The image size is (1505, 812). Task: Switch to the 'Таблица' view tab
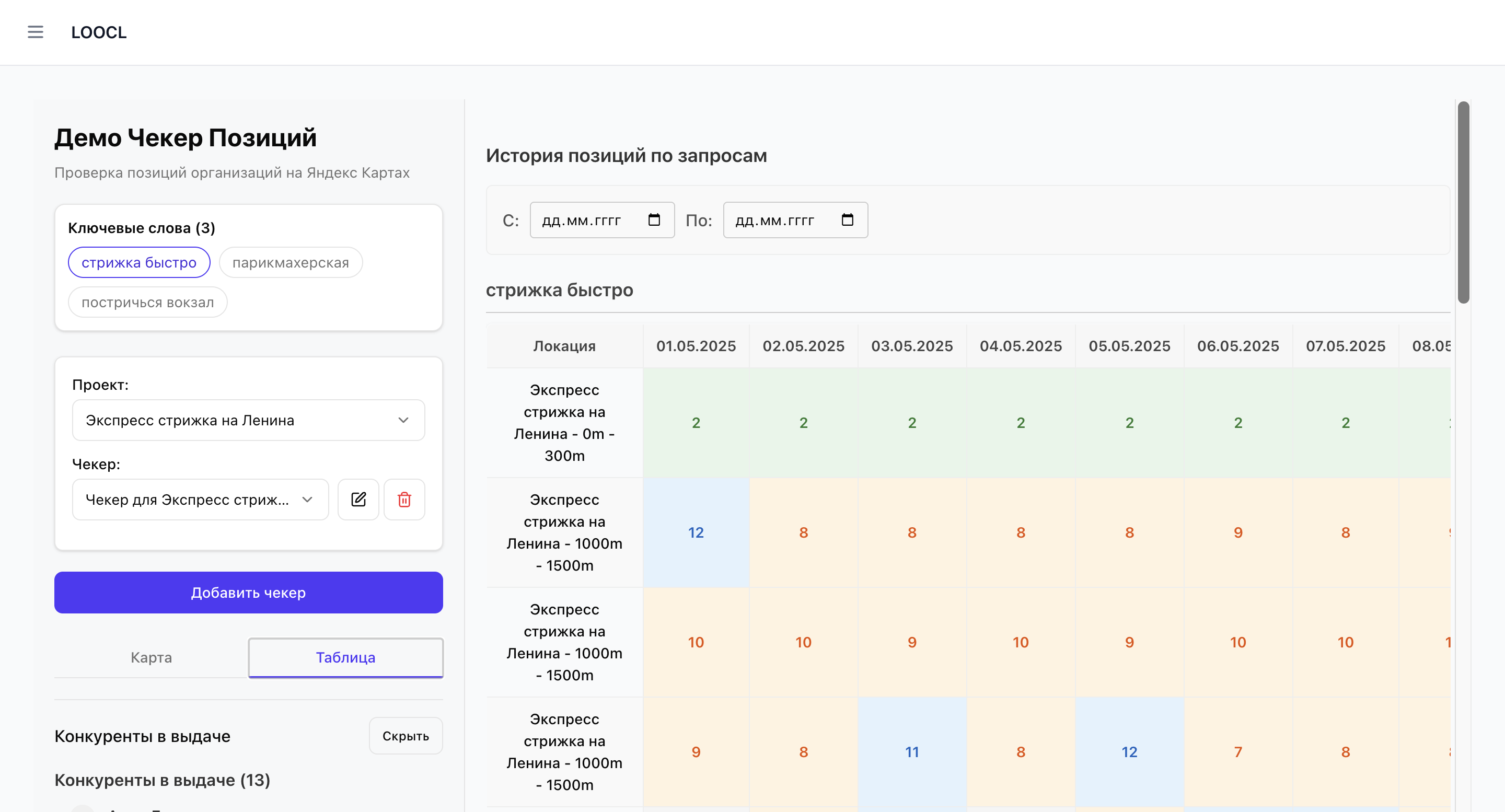[346, 657]
